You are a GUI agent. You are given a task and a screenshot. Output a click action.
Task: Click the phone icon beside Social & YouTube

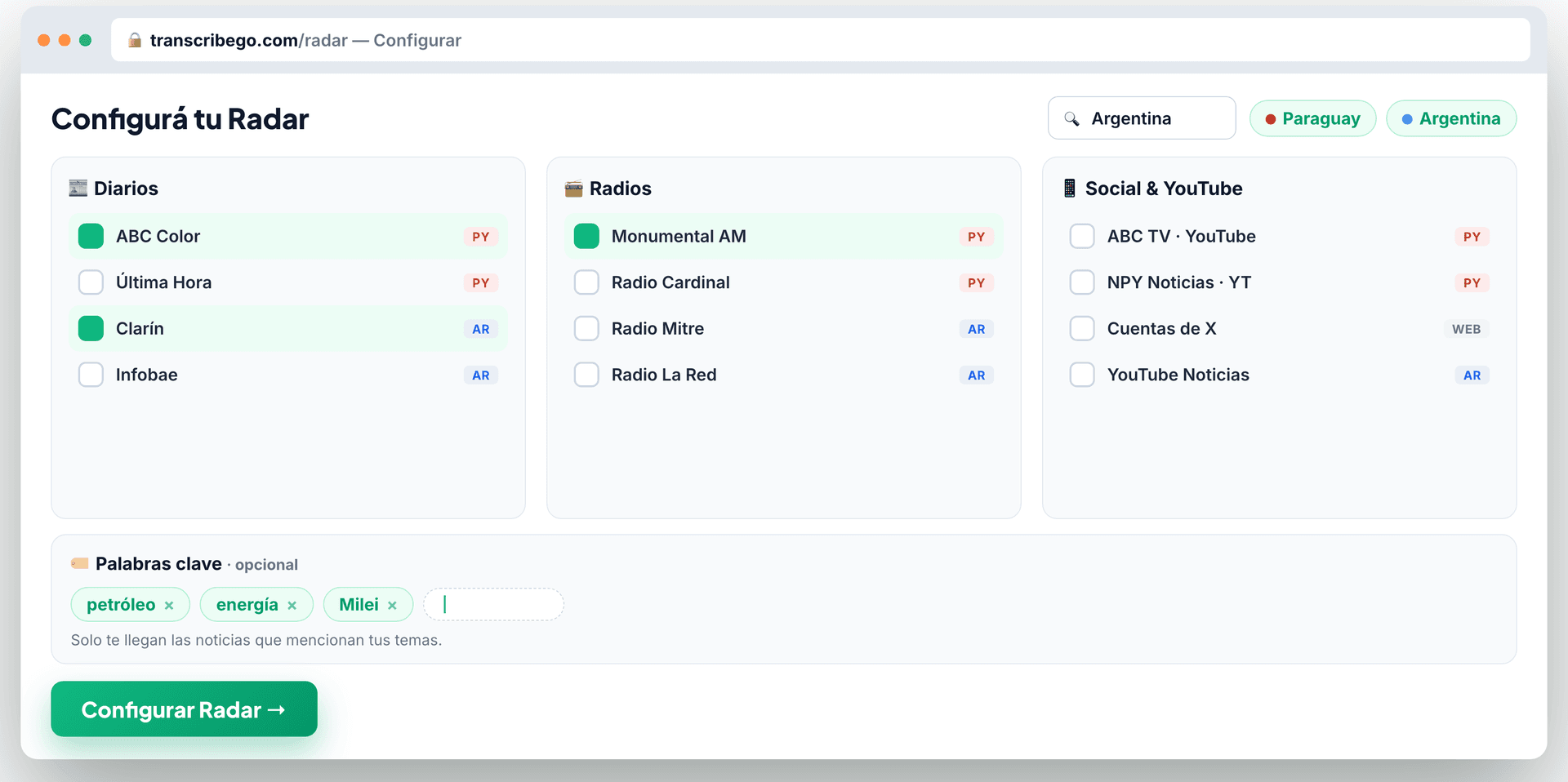coord(1070,189)
